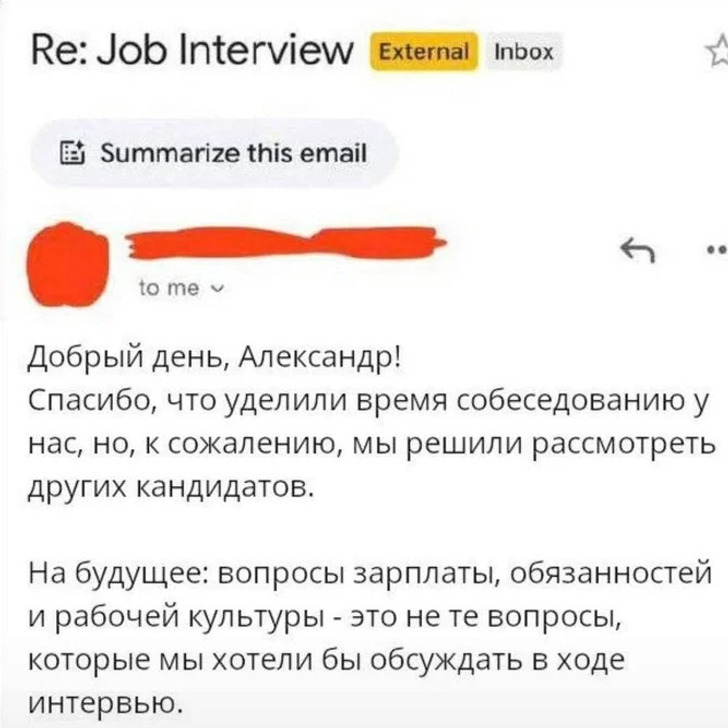Open the three-dot more options menu
Screen dimensions: 728x728
(719, 250)
